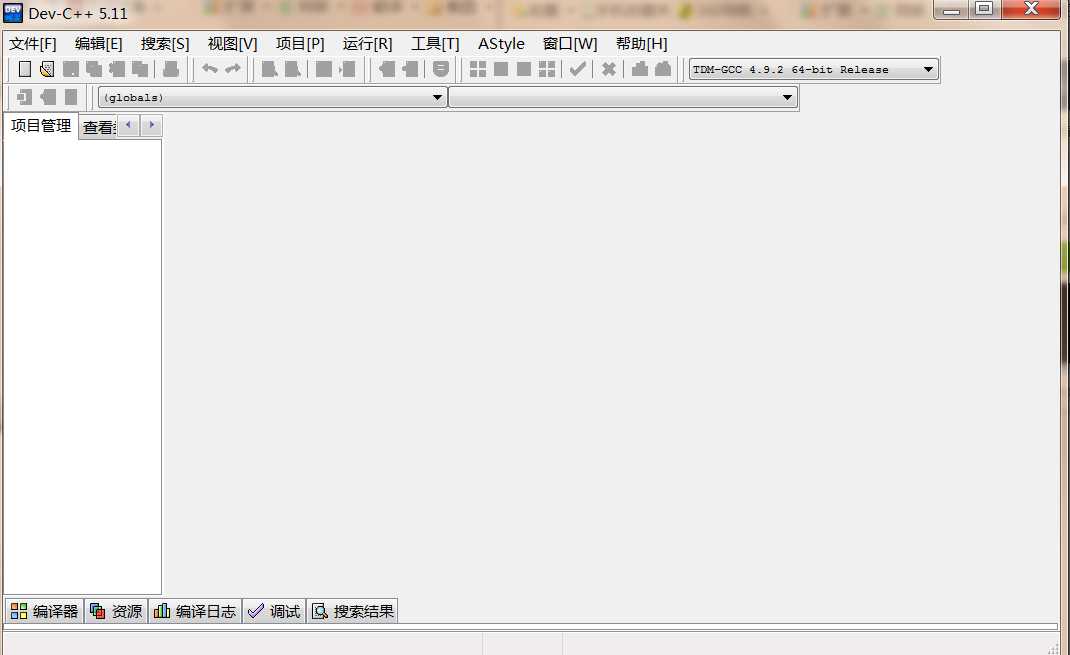Click the left tab-scroll arrow
The width and height of the screenshot is (1070, 655).
128,125
